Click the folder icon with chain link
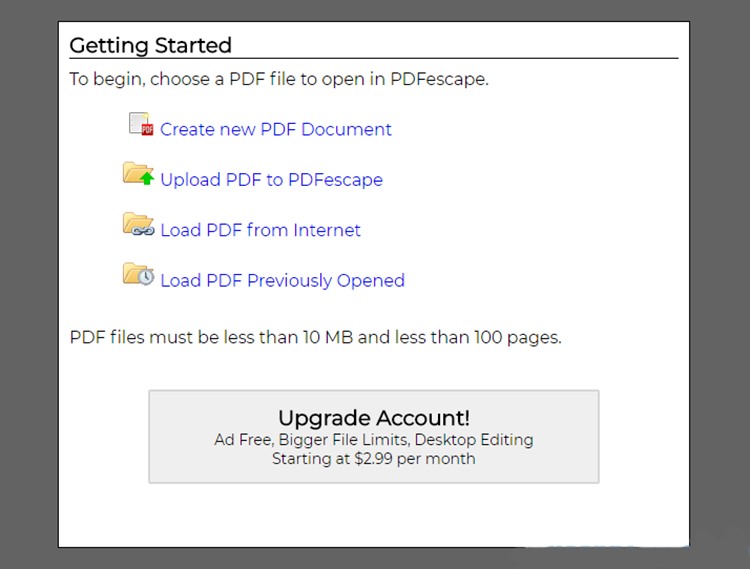Screen dimensions: 750x569 pyautogui.click(x=138, y=224)
